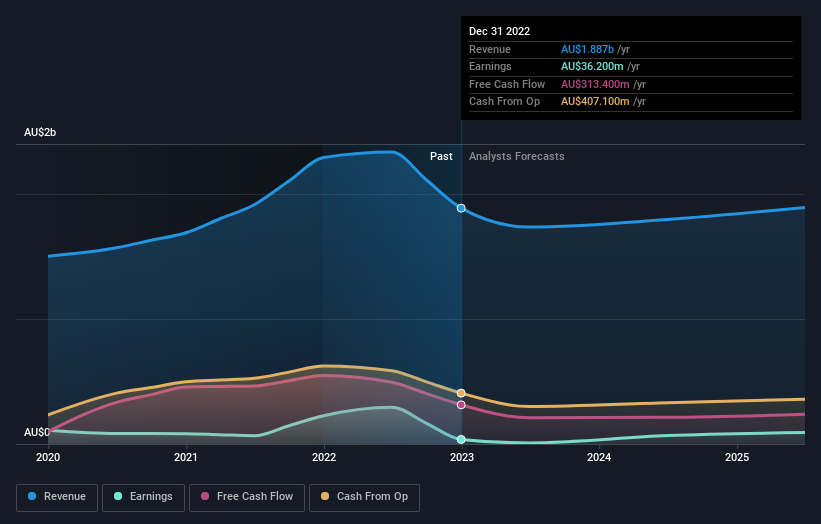Viewport: 821px width, 524px height.
Task: Toggle the Revenue legend series
Action: [57, 497]
